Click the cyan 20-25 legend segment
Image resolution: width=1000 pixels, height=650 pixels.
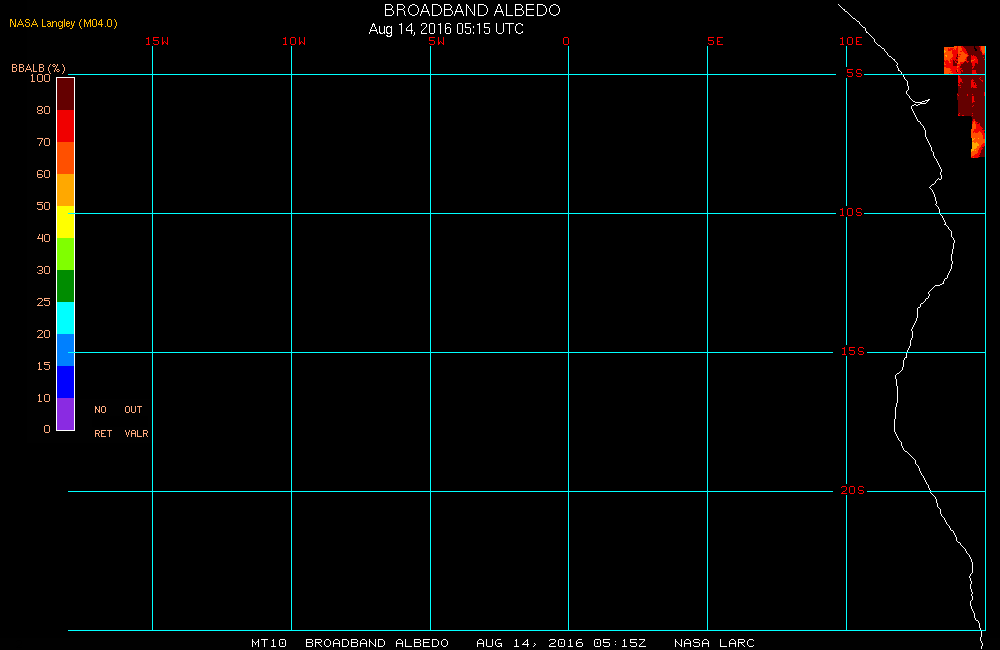click(66, 318)
